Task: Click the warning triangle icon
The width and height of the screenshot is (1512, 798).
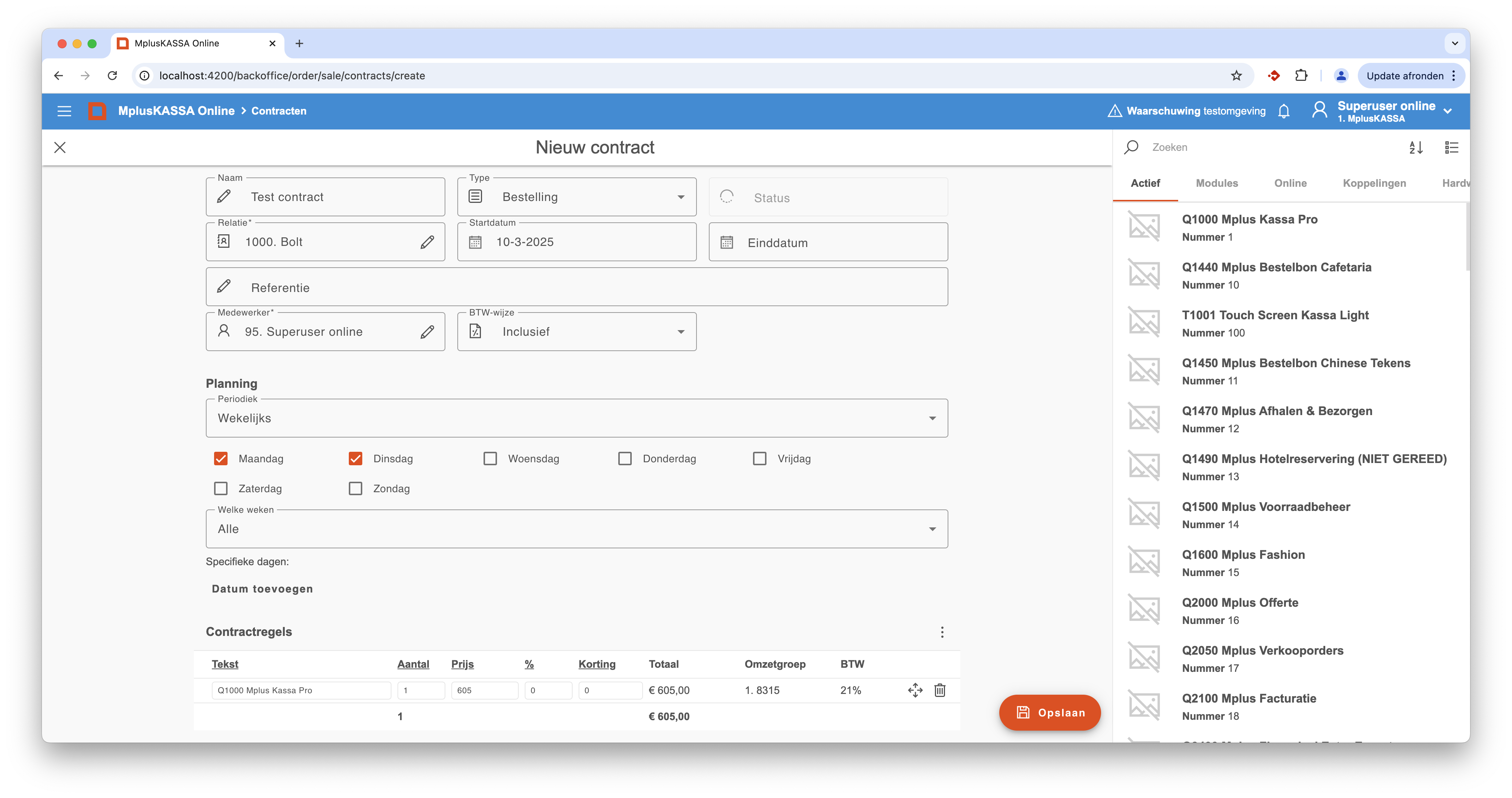Action: pyautogui.click(x=1115, y=111)
